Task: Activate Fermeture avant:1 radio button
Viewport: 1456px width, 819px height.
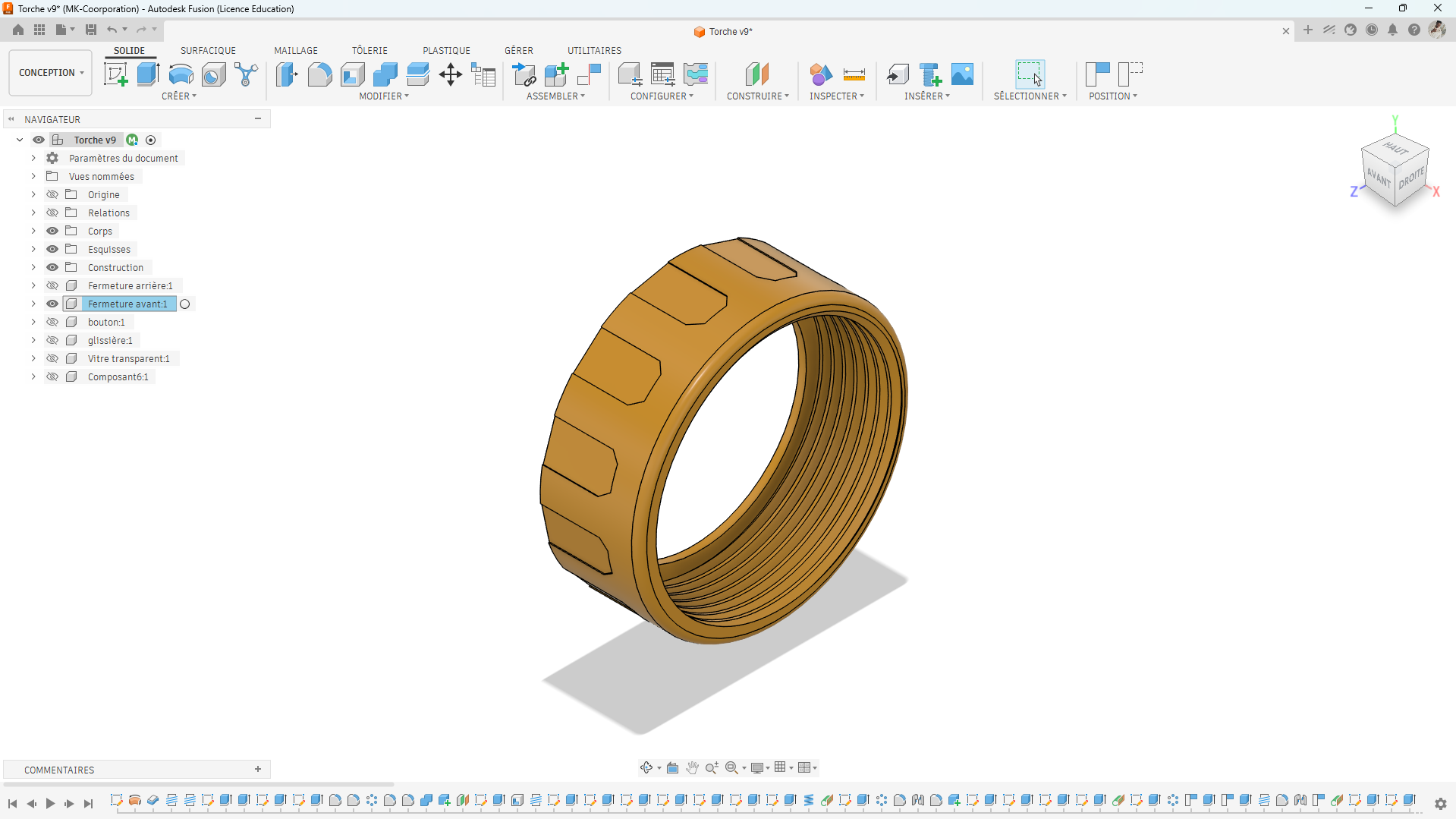Action: click(184, 304)
